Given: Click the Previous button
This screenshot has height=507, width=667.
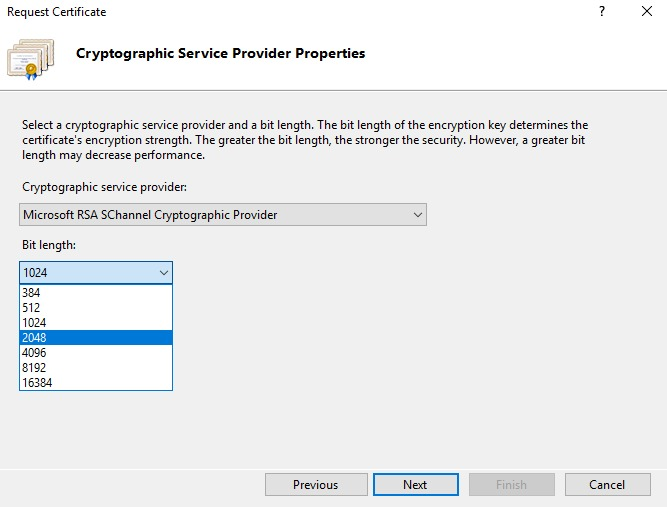Looking at the screenshot, I should click(315, 484).
